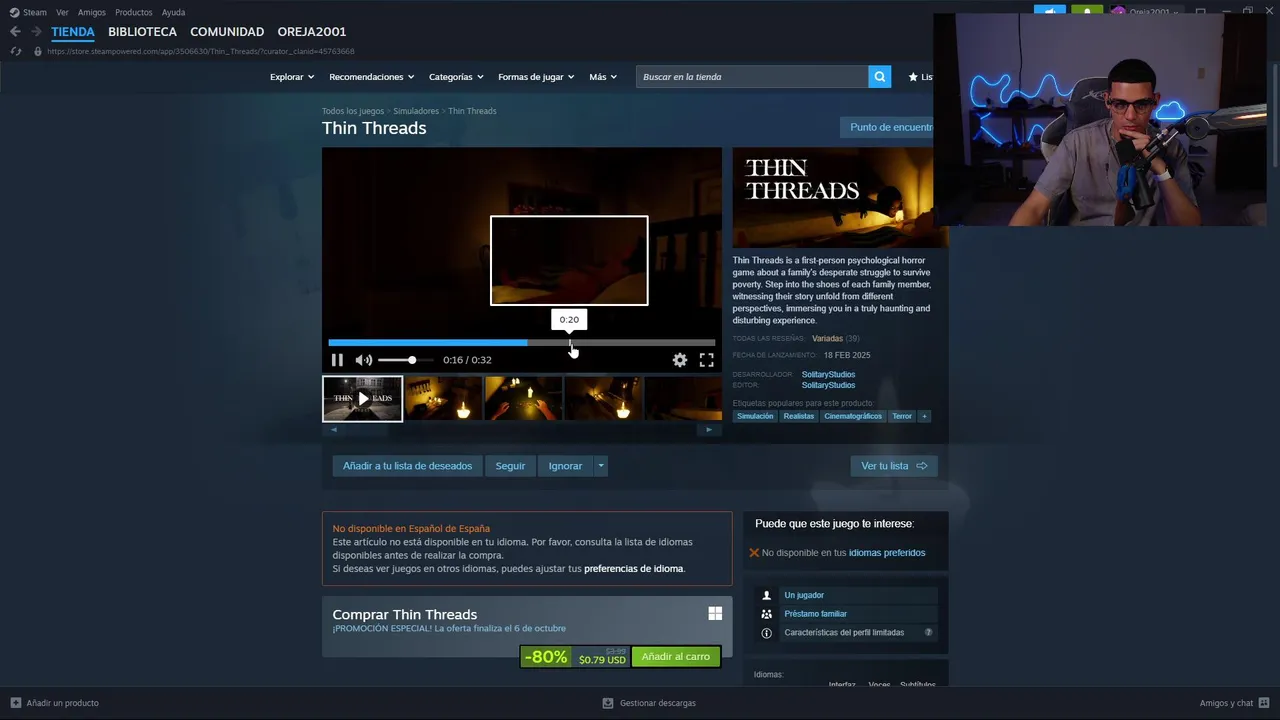Click the plus icon for Añadir un producto

pyautogui.click(x=15, y=703)
